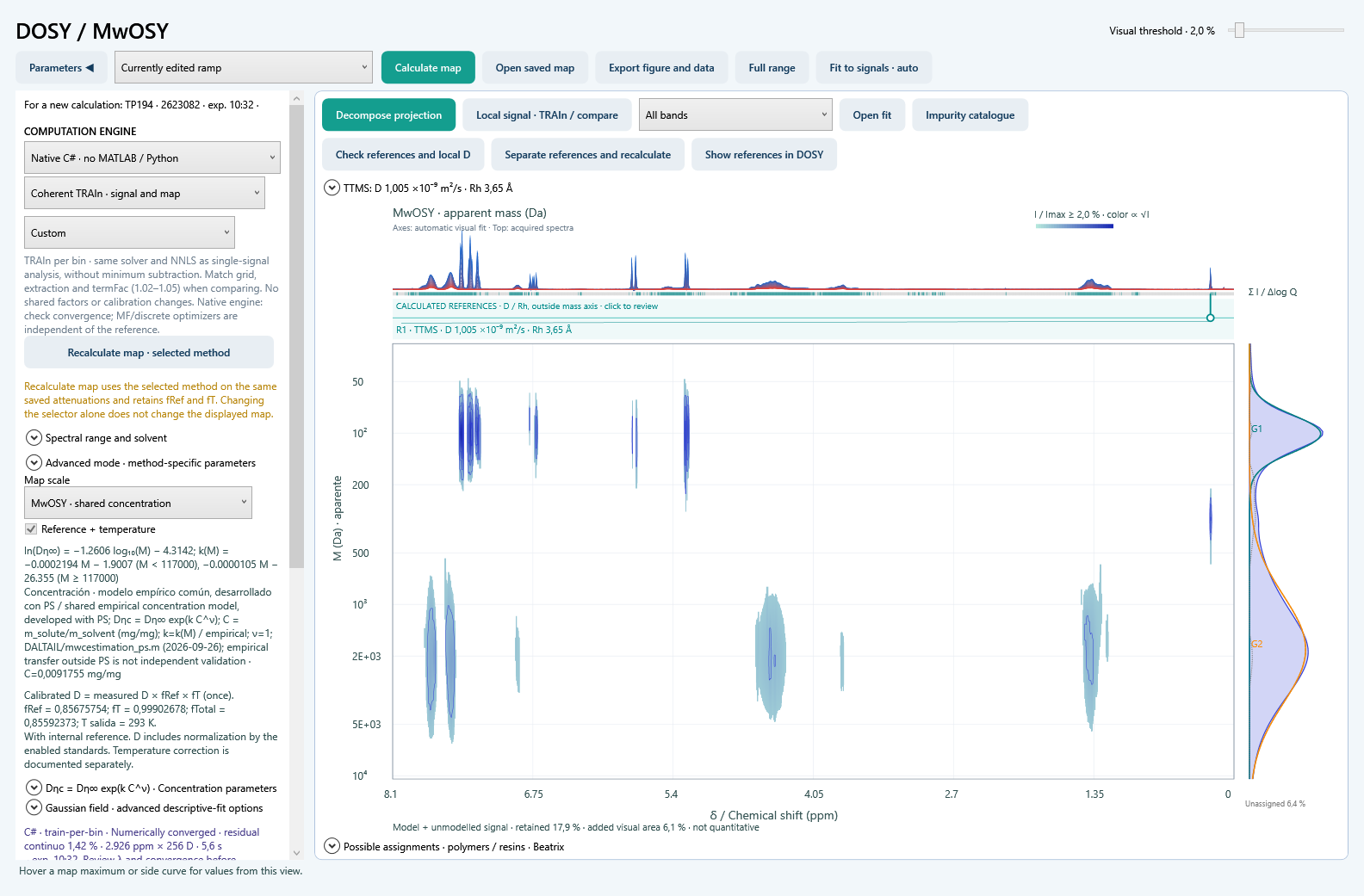Select the G2 peak label on side curve

[1256, 644]
